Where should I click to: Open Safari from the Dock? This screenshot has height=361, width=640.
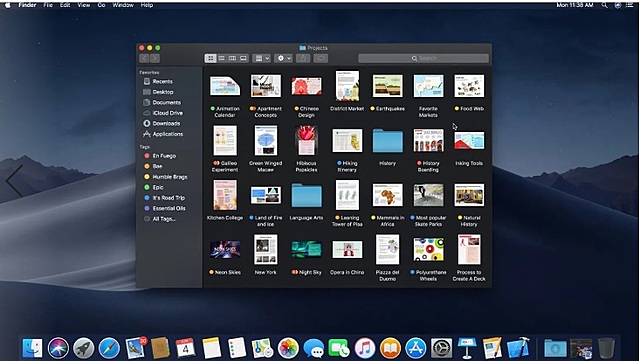click(109, 348)
